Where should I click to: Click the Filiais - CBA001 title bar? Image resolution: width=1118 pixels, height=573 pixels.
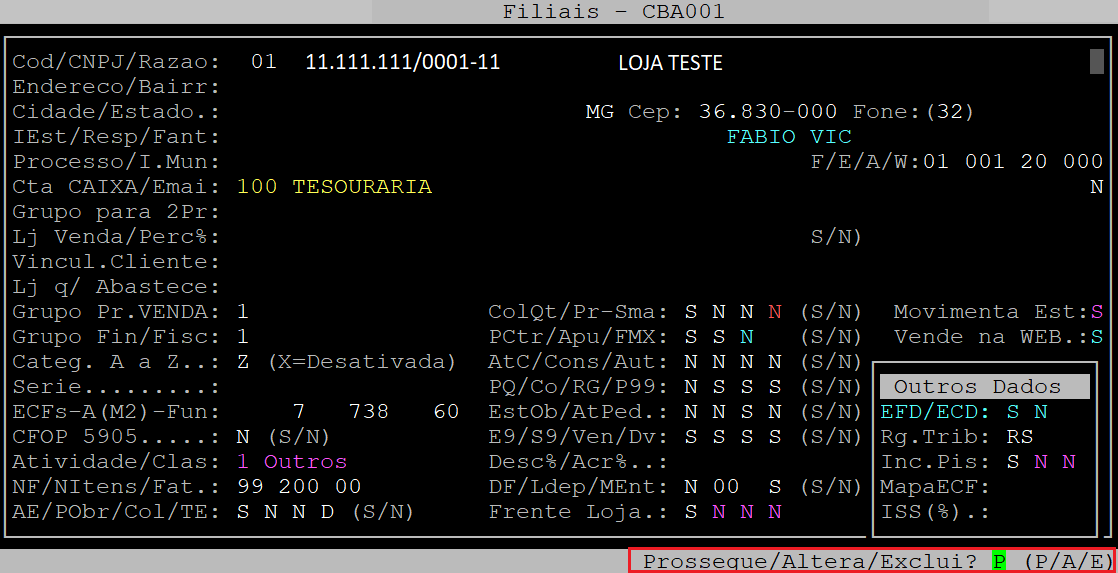coord(613,12)
